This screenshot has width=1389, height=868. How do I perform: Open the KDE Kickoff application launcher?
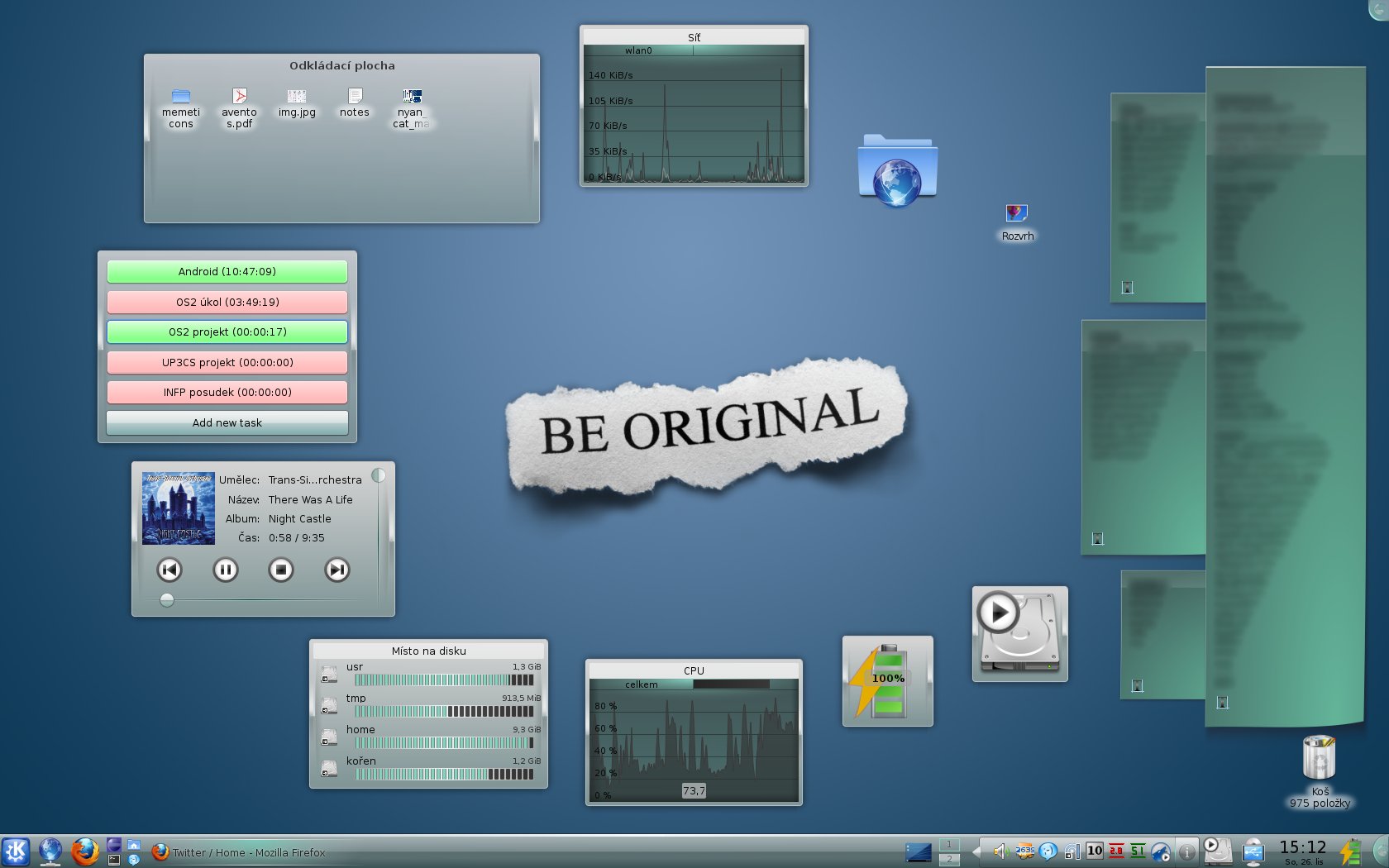[16, 851]
